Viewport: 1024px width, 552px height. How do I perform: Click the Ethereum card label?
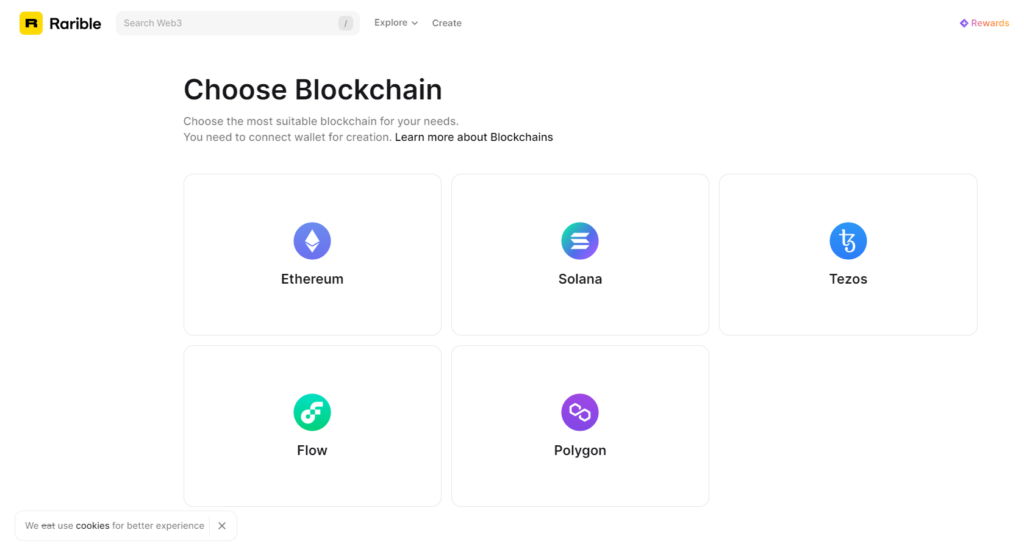pyautogui.click(x=312, y=279)
